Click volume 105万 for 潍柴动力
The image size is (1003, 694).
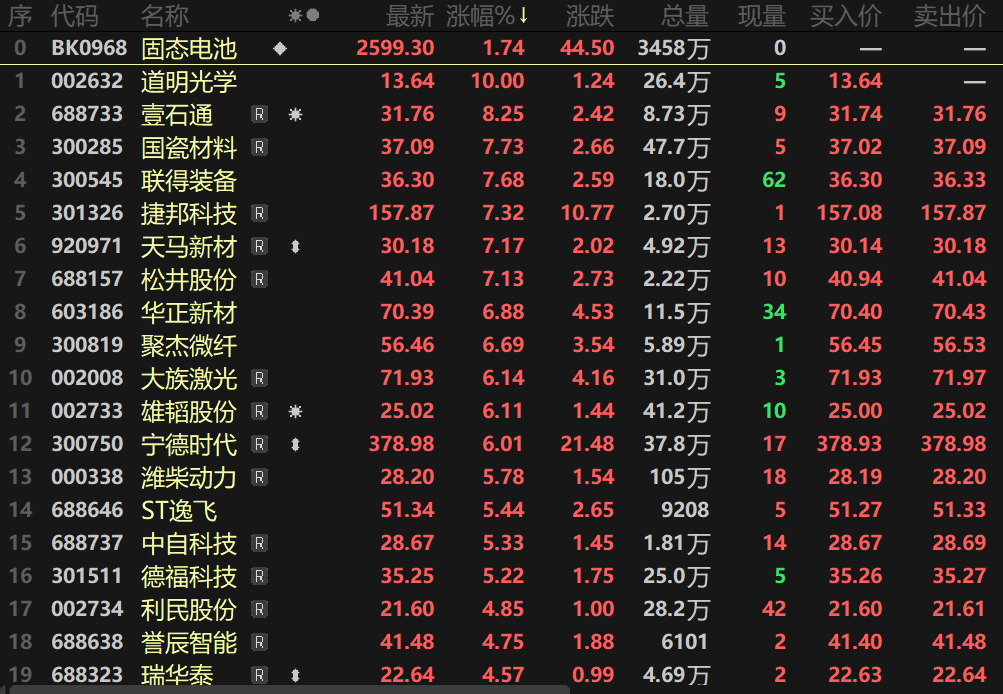click(x=679, y=477)
